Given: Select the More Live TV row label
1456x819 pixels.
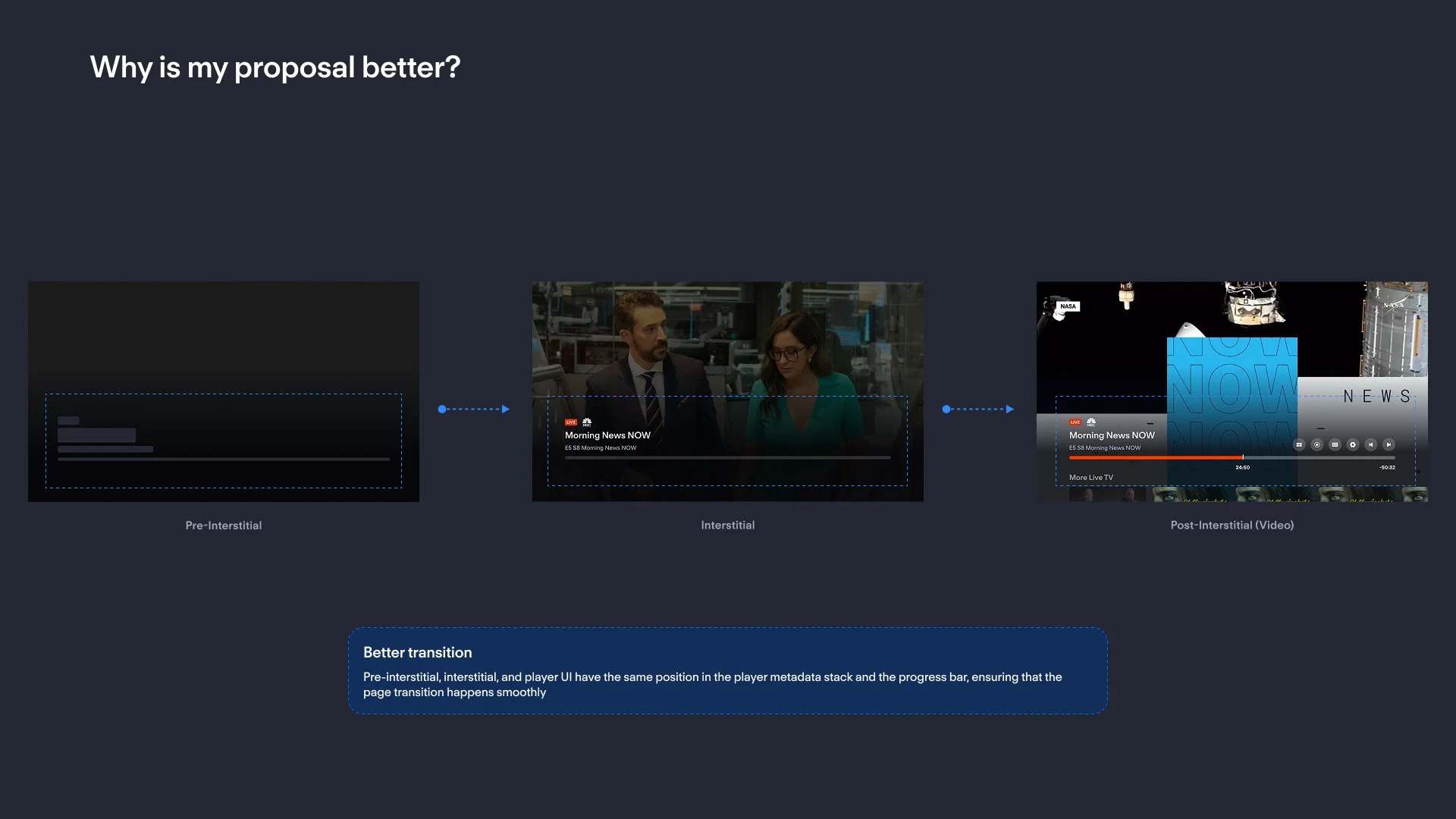Looking at the screenshot, I should [x=1090, y=478].
